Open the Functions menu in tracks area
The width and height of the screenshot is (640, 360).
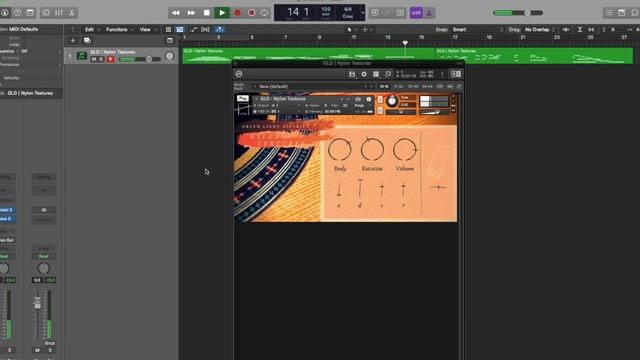tap(117, 29)
